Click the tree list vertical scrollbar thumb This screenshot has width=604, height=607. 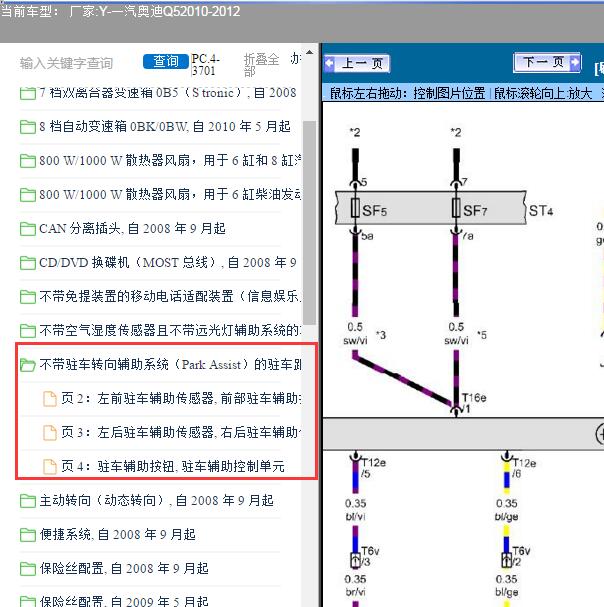(309, 223)
